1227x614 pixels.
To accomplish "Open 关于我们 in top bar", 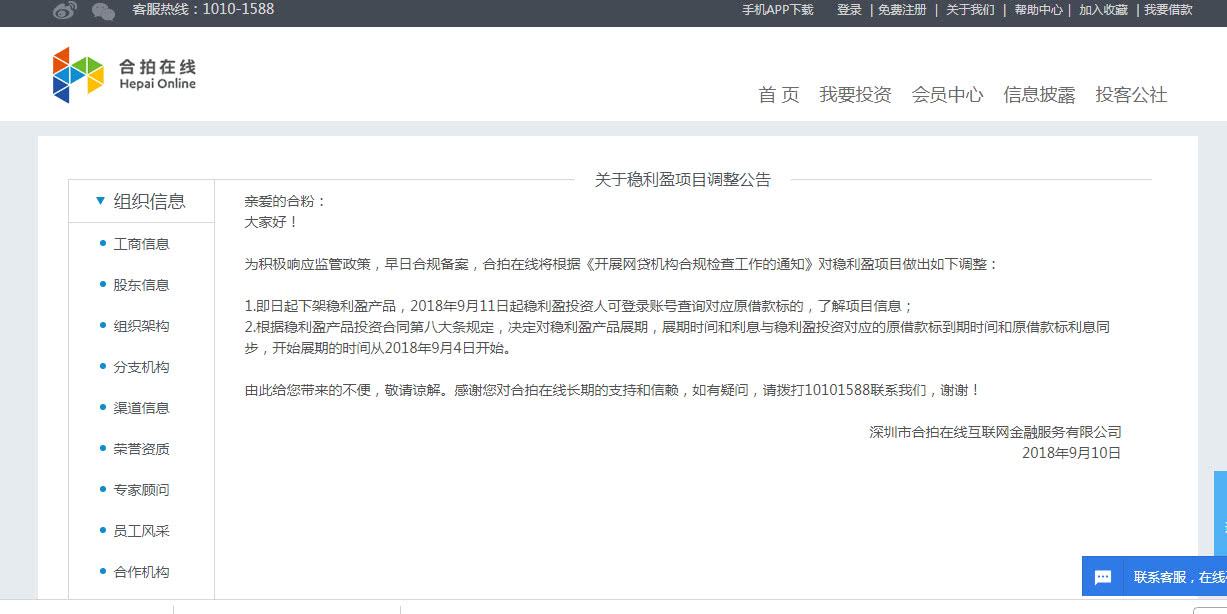I will 970,10.
